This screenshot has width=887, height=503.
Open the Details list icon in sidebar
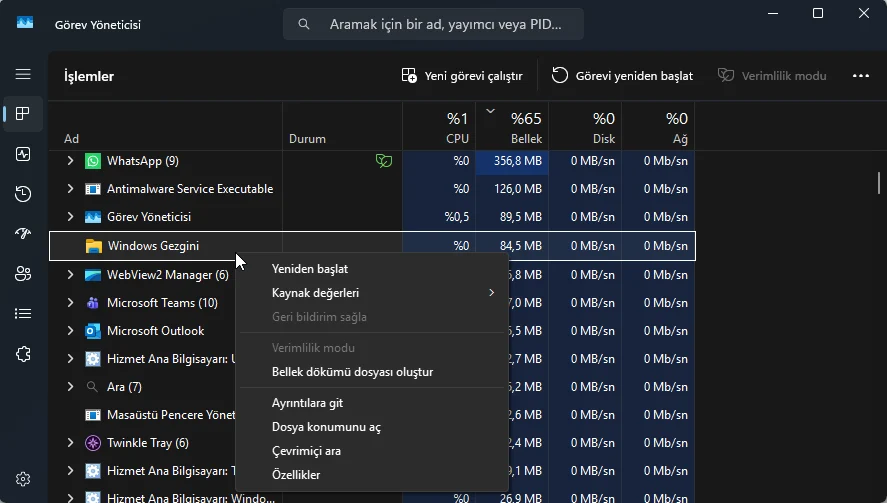coord(23,313)
